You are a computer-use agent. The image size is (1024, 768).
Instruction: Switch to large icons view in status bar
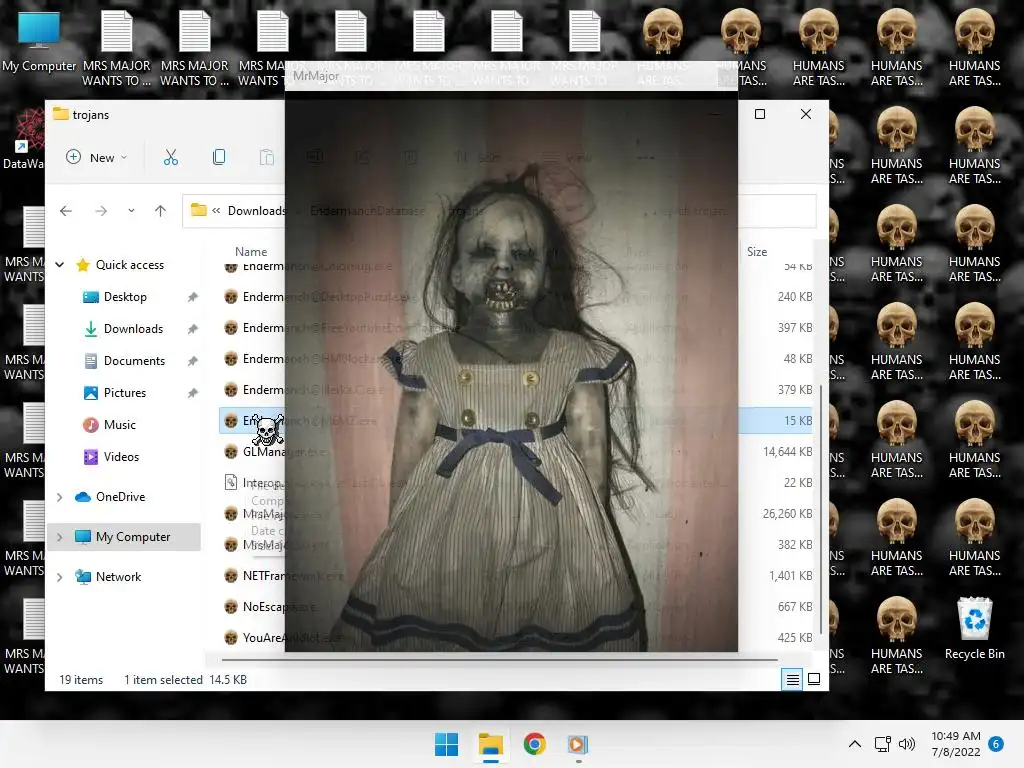pos(814,679)
